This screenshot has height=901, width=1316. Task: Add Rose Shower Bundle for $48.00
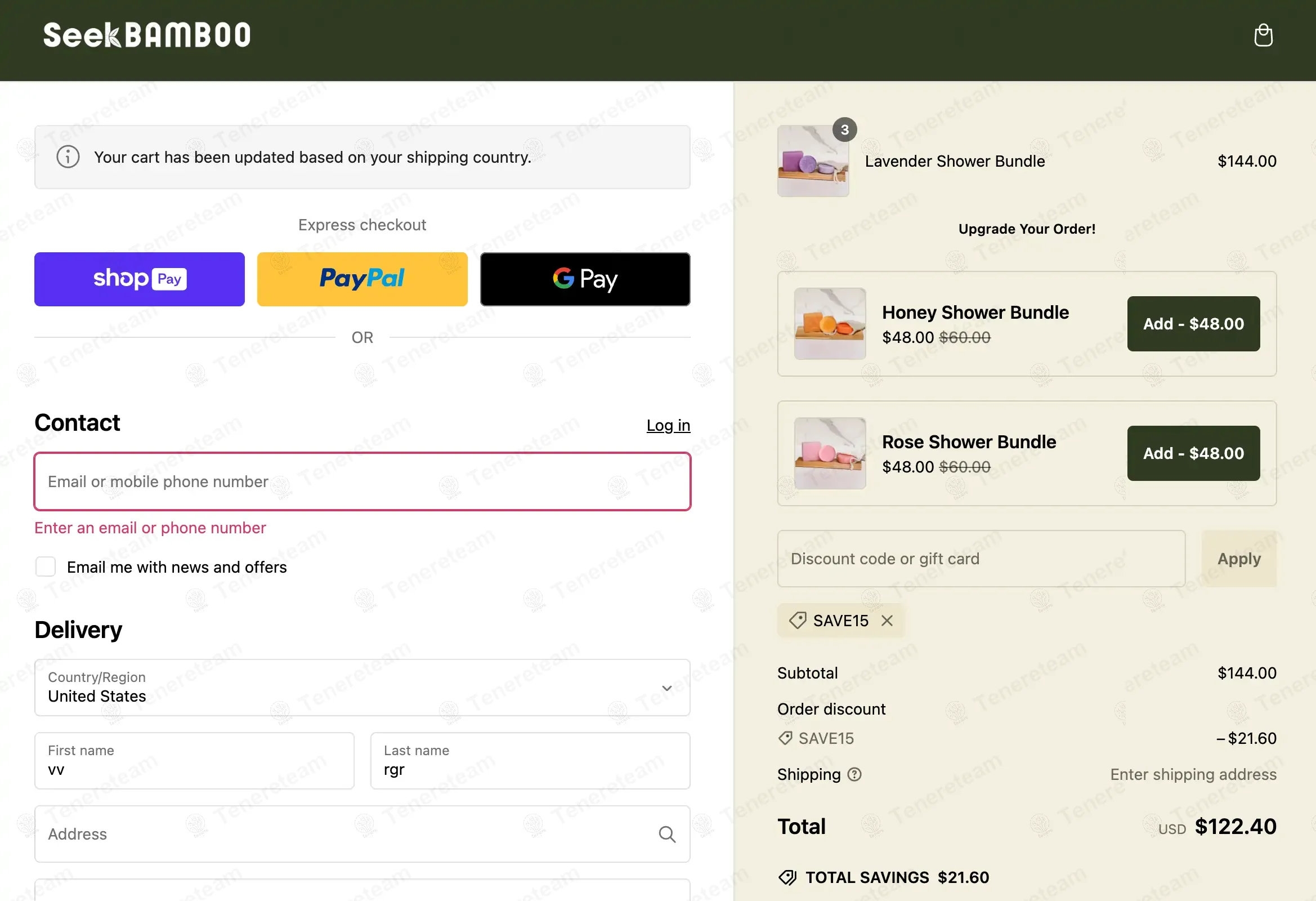[x=1193, y=453]
